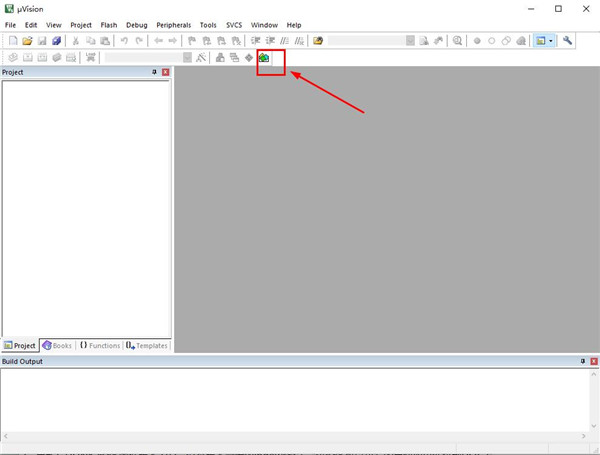Switch to the Templates tab
The height and width of the screenshot is (455, 600).
coord(147,346)
